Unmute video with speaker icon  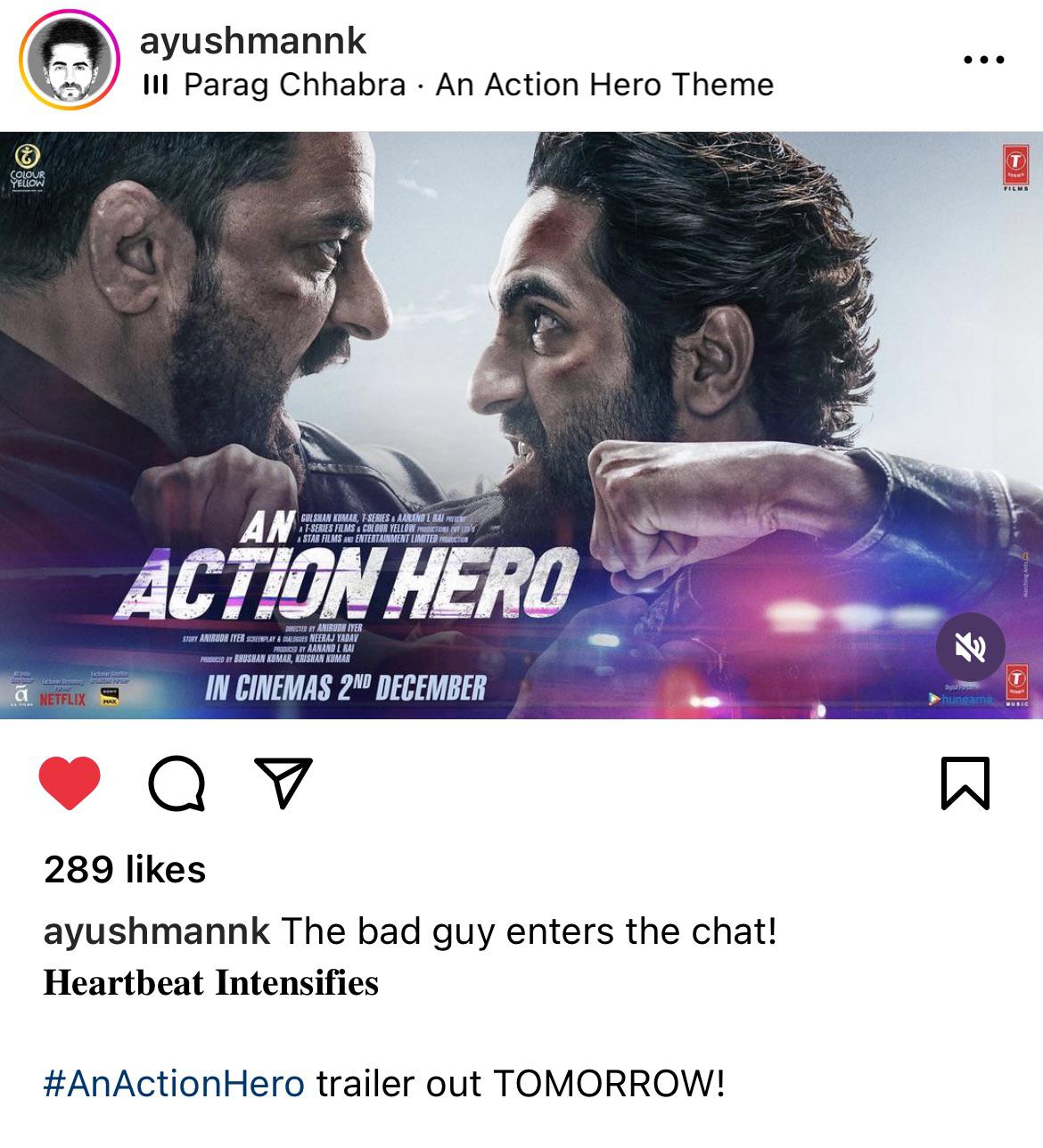(x=971, y=648)
